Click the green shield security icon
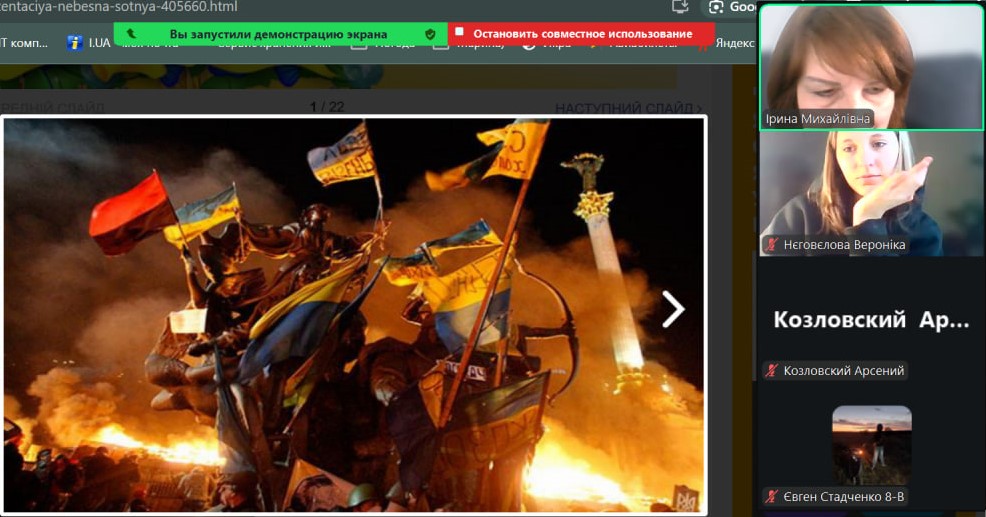This screenshot has height=517, width=986. point(430,34)
